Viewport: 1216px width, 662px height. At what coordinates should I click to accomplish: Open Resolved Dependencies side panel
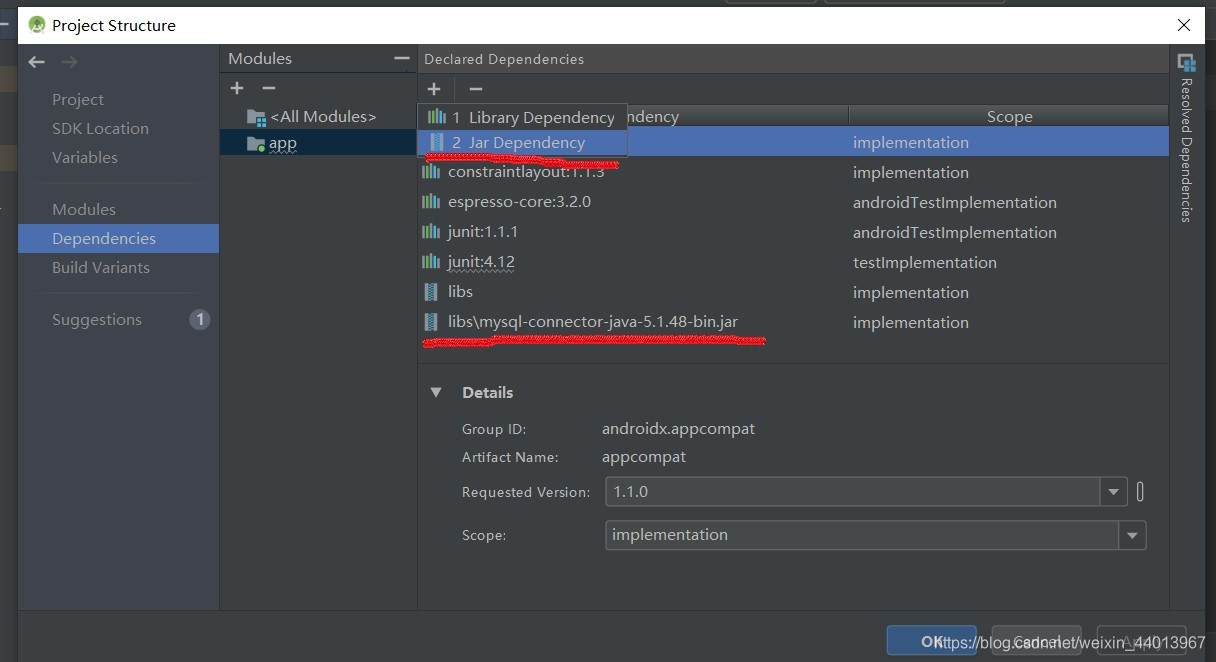(x=1186, y=137)
